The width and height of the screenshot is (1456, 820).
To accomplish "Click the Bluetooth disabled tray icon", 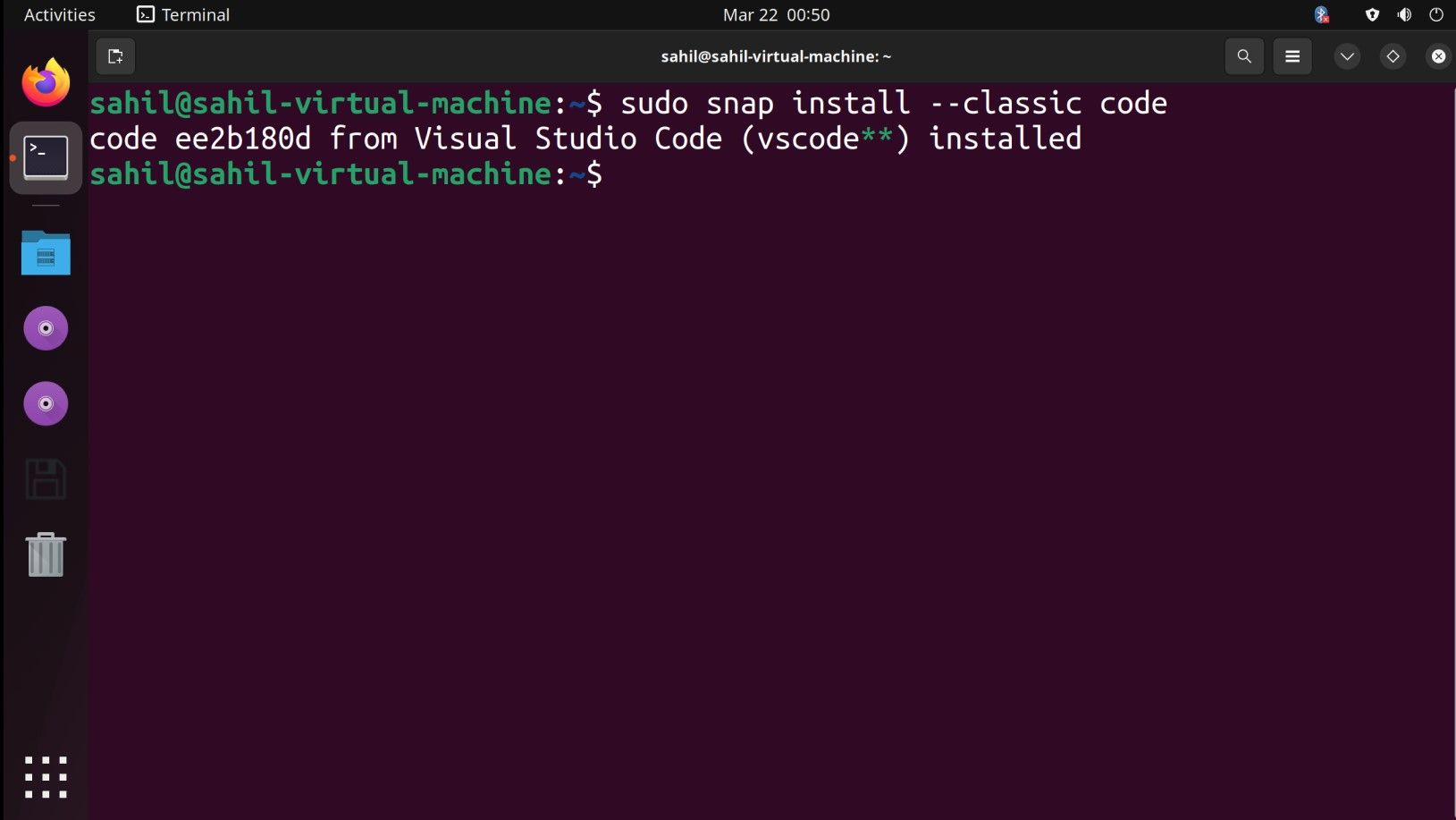I will (1321, 14).
